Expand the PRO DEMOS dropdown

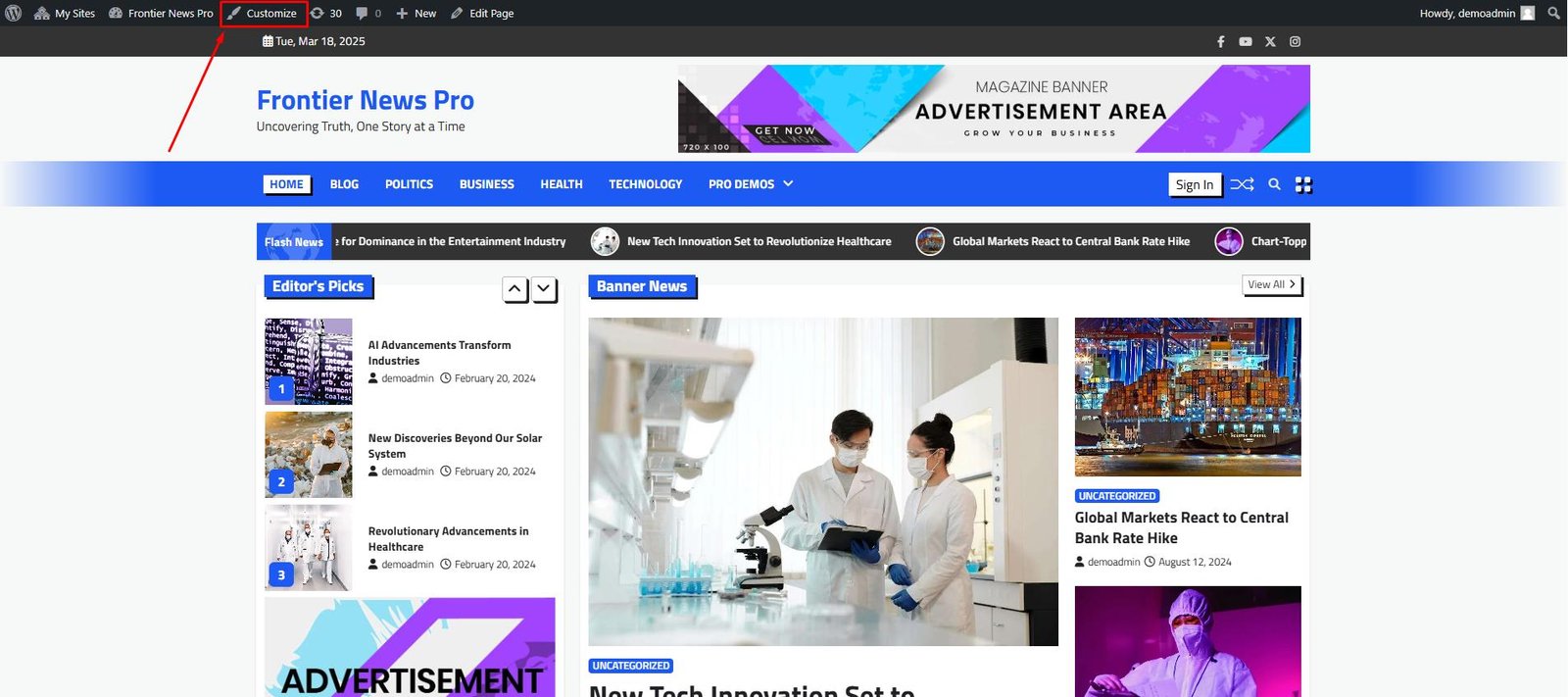(751, 184)
